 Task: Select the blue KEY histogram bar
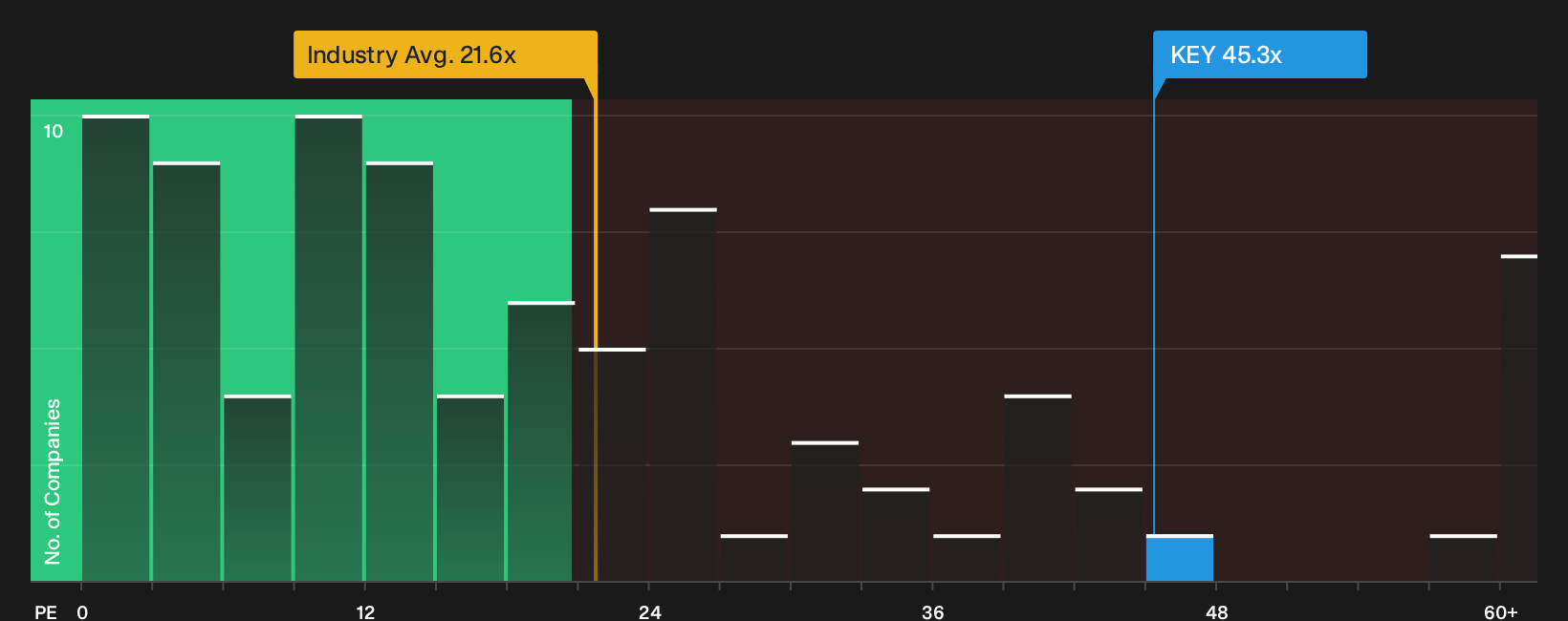click(x=1180, y=558)
